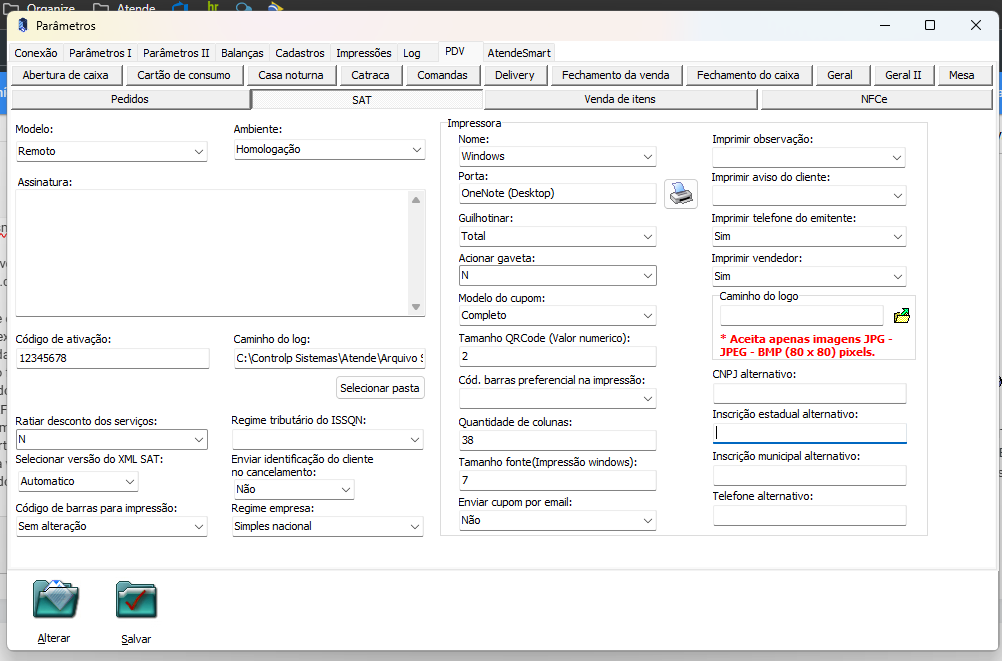This screenshot has width=1002, height=661.
Task: Click the Código de ativação field
Action: coord(112,358)
